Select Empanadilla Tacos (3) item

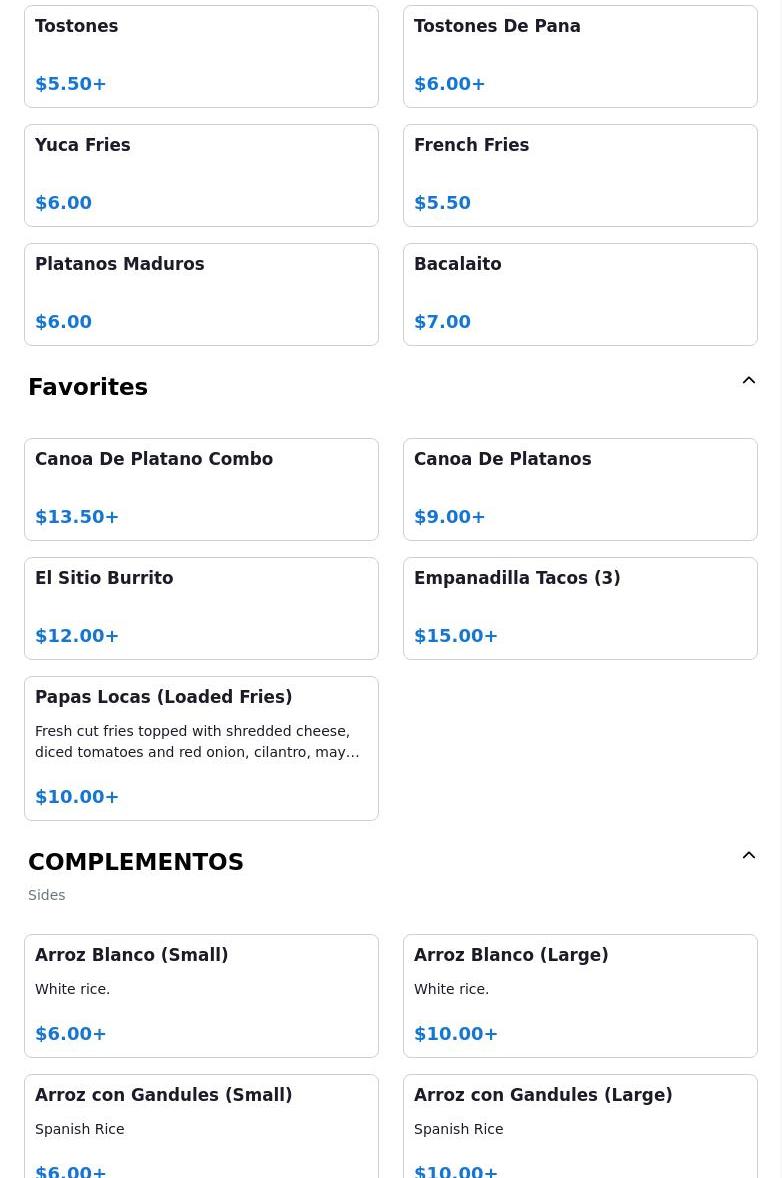click(x=580, y=609)
